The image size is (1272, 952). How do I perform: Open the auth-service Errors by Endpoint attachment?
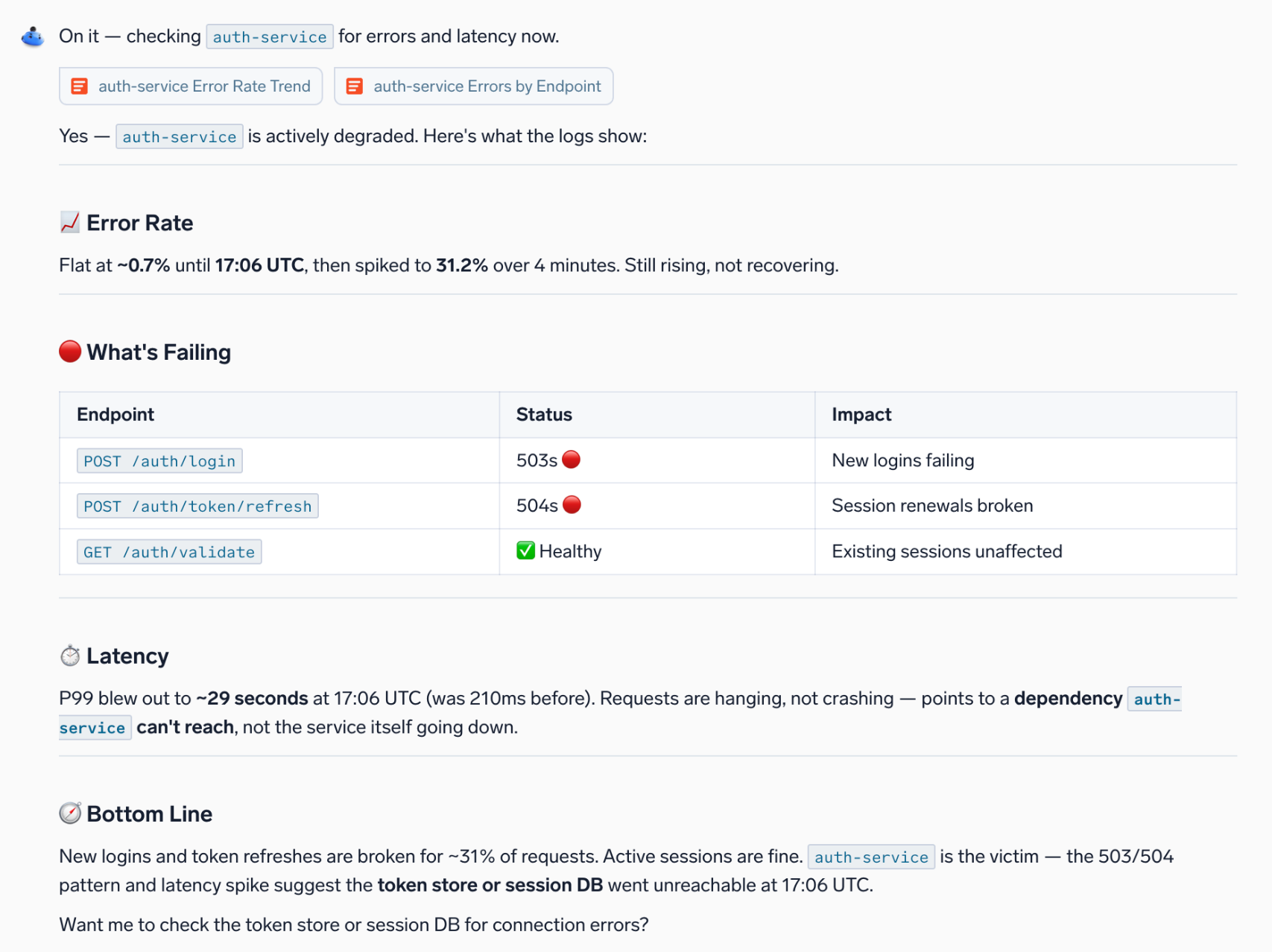[474, 86]
